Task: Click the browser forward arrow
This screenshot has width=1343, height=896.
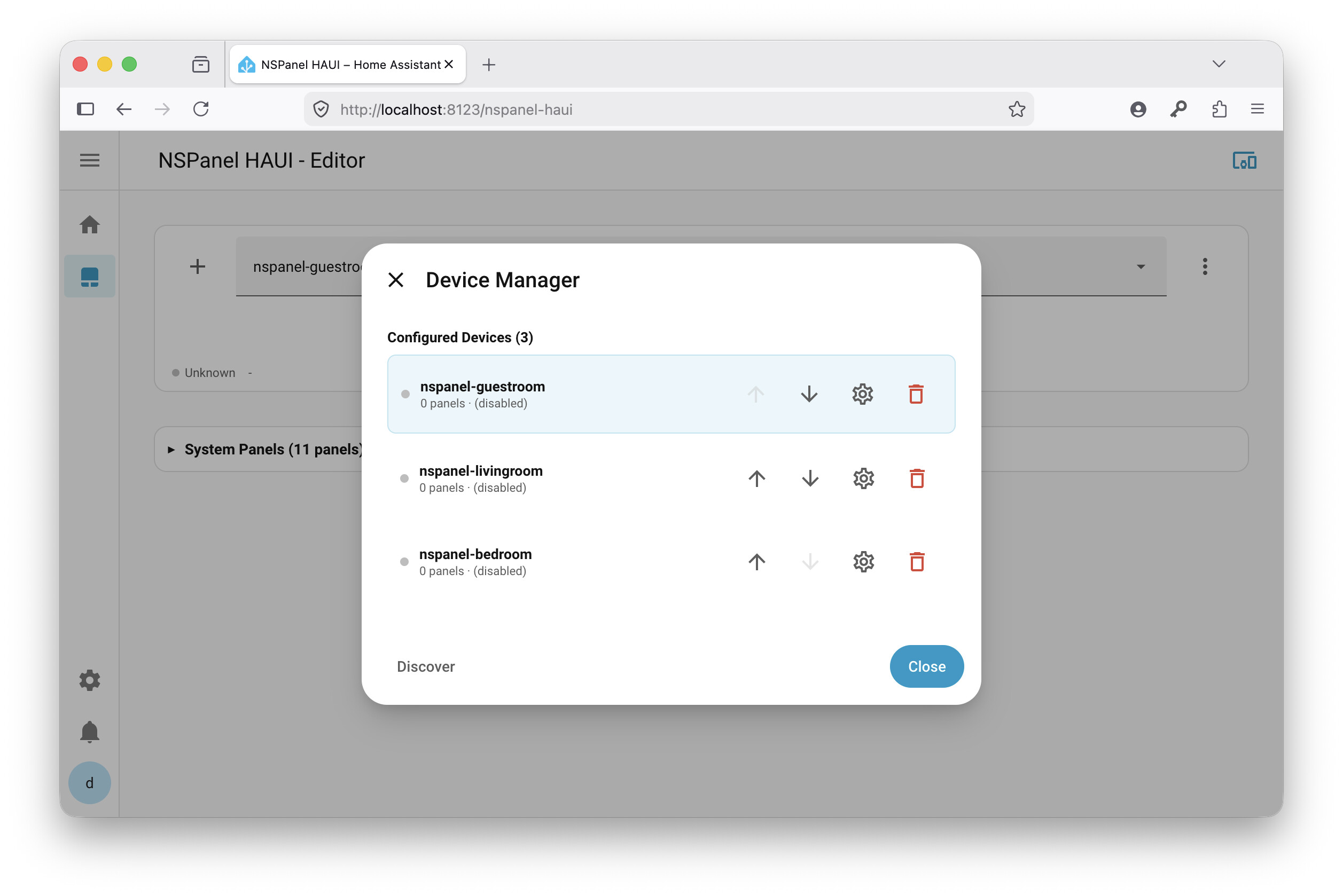Action: (x=162, y=108)
